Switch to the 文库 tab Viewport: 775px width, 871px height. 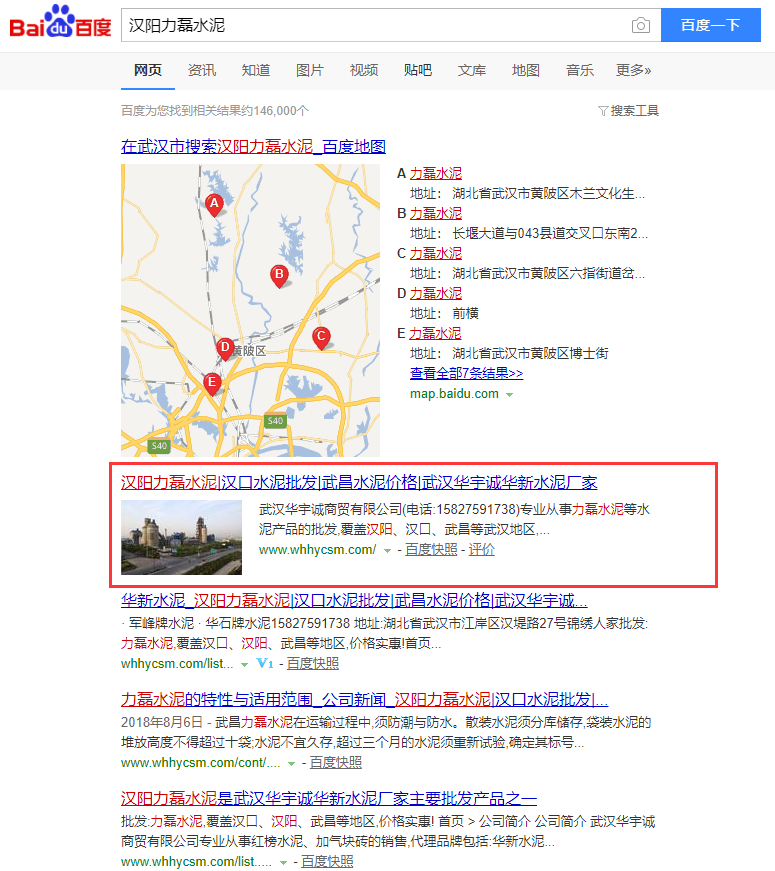click(x=472, y=71)
